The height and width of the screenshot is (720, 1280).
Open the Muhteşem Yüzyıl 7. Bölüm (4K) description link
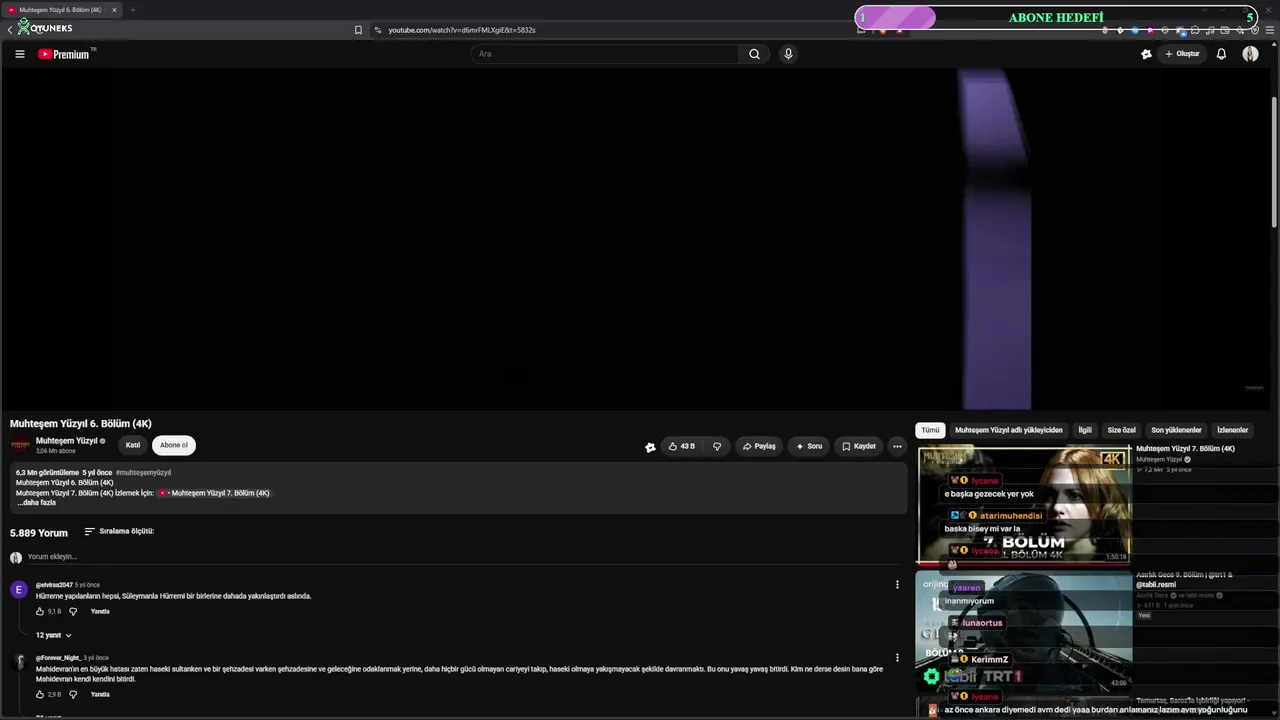click(x=214, y=493)
